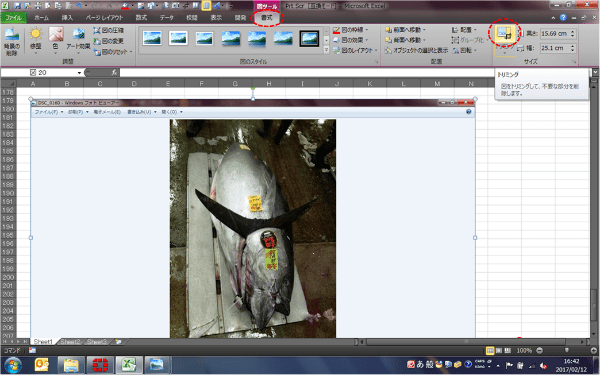Open the Format (書式) ribbon tab
Viewport: 600px width, 375px height.
click(x=266, y=18)
